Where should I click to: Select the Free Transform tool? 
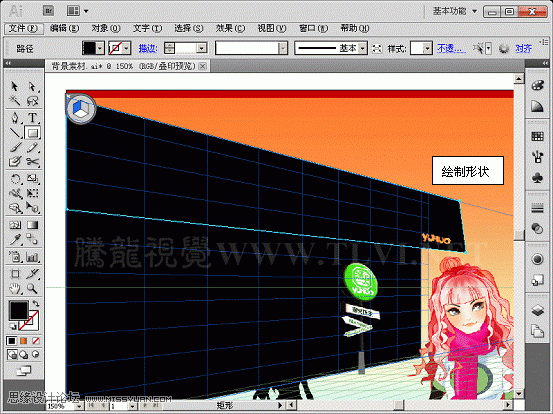[x=32, y=193]
